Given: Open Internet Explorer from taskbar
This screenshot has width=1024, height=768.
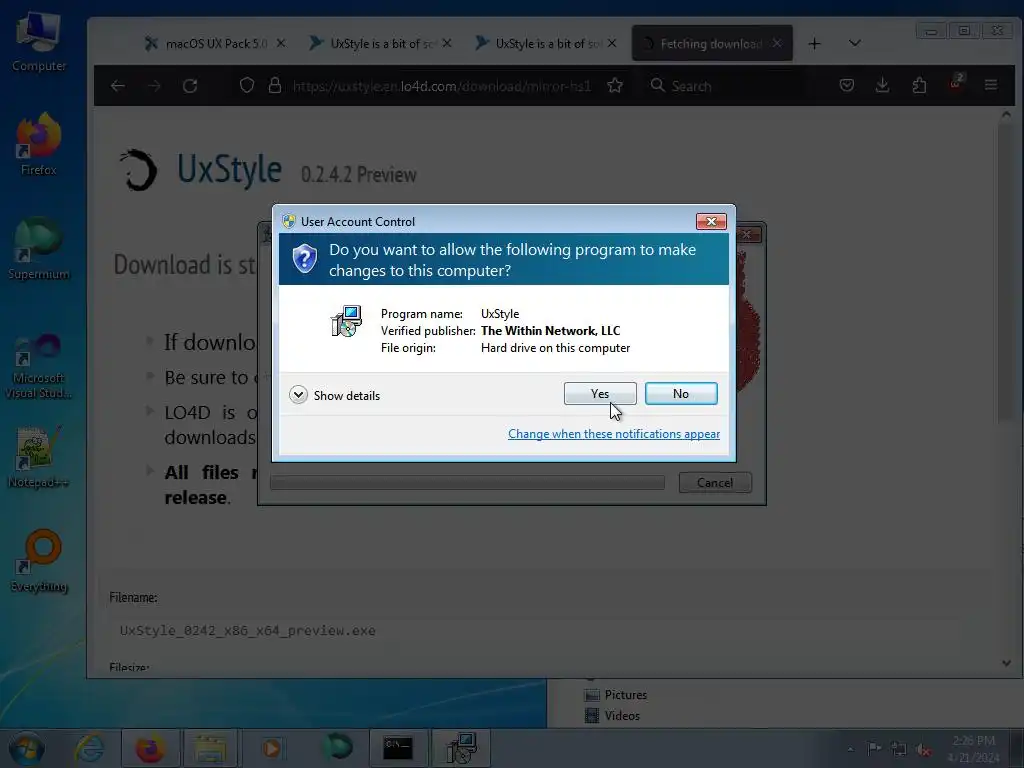Looking at the screenshot, I should coord(89,748).
